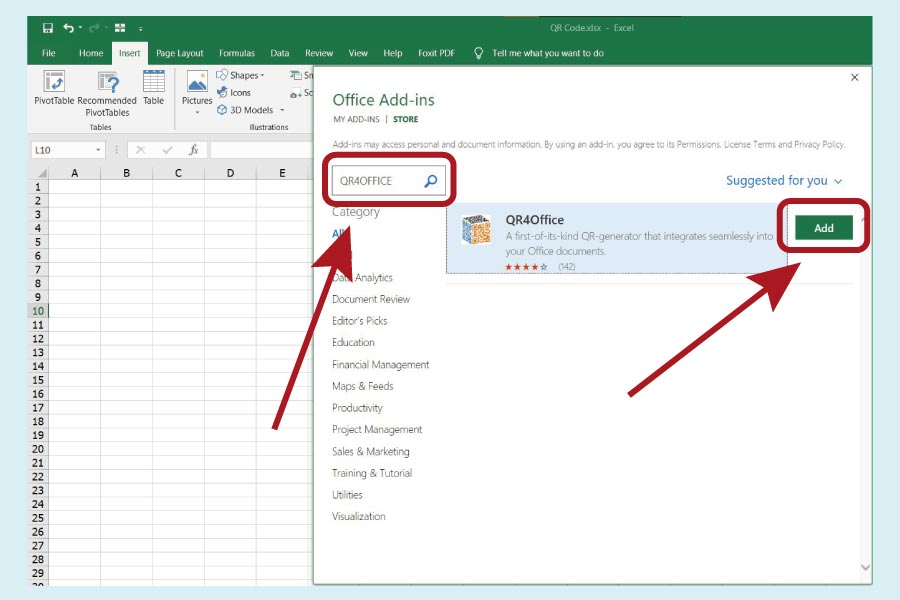This screenshot has height=600, width=900.
Task: Switch to MY ADD-INS tab
Action: pyautogui.click(x=356, y=119)
